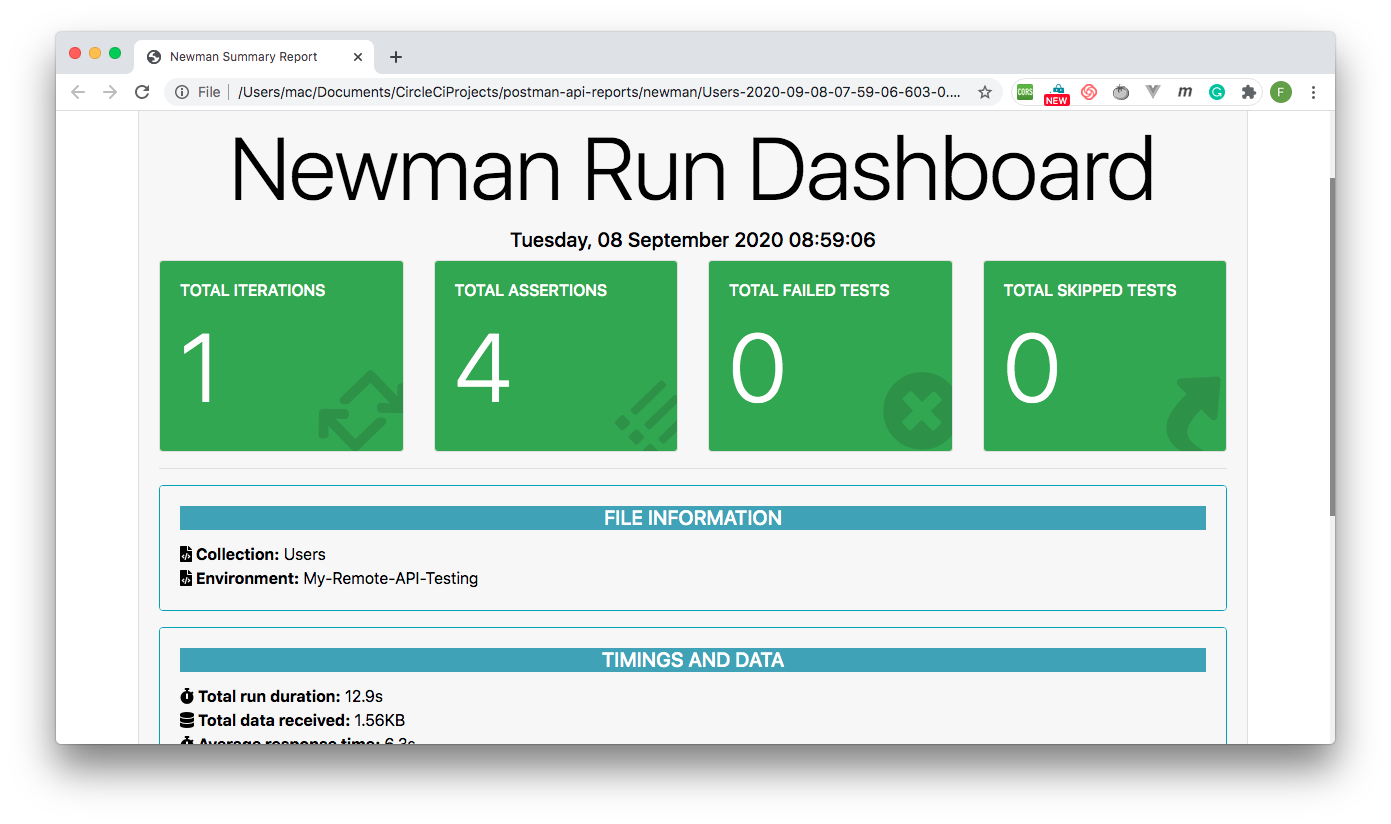Toggle the bookmark star for this page

[985, 91]
